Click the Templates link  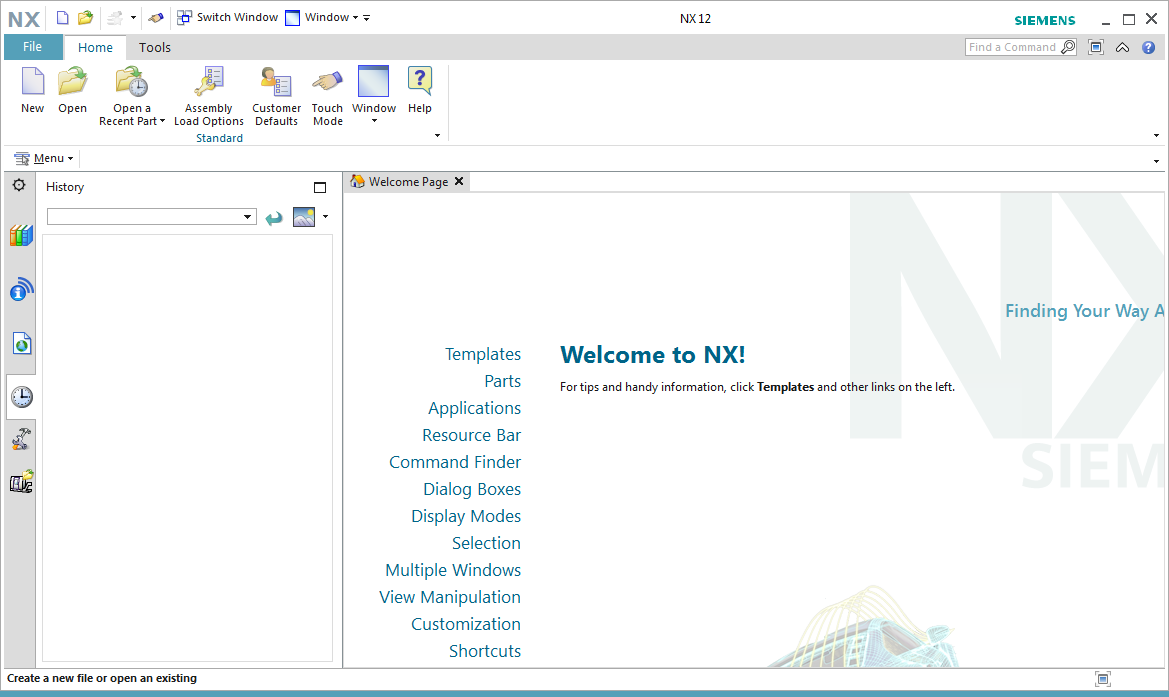pyautogui.click(x=483, y=354)
